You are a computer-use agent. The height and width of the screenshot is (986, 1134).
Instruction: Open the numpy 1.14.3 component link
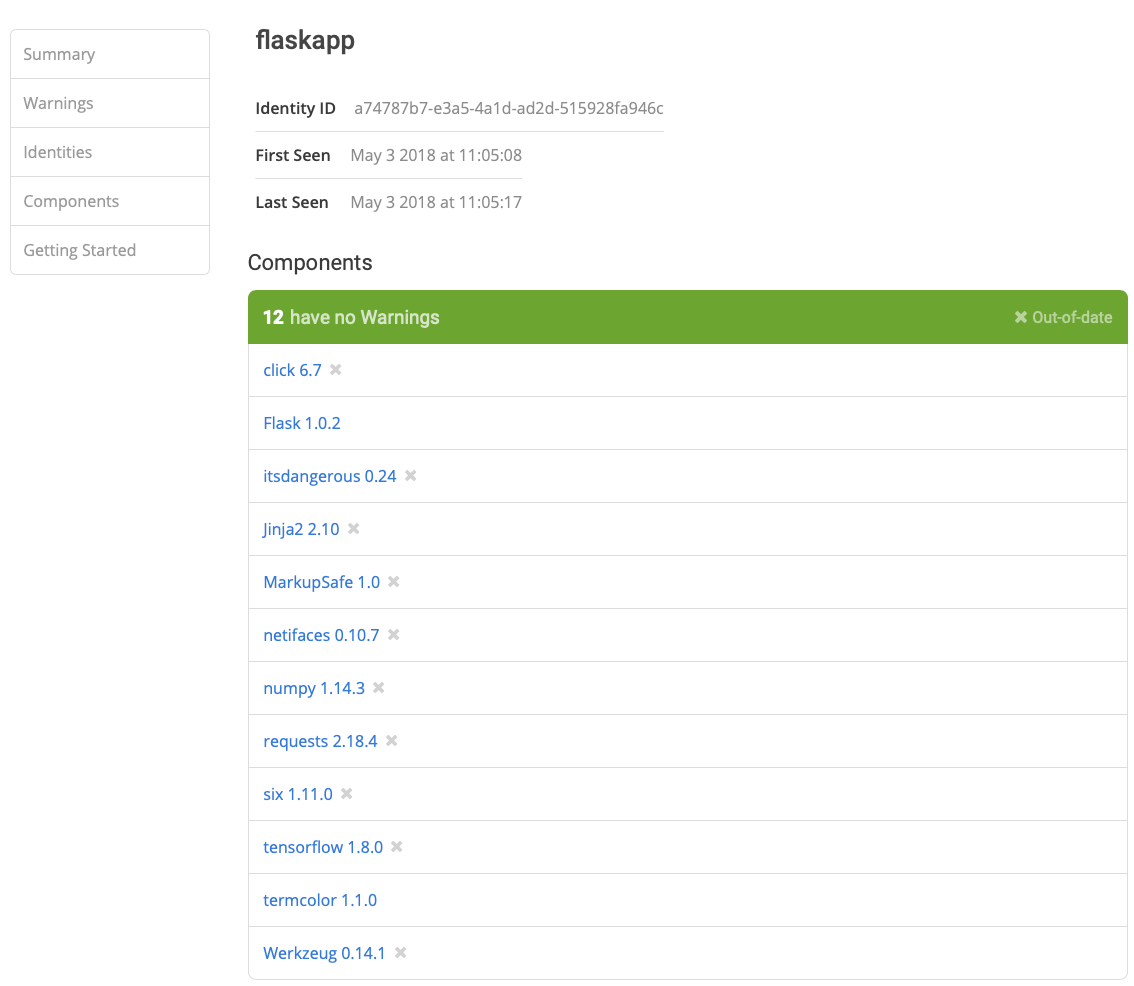(x=314, y=688)
